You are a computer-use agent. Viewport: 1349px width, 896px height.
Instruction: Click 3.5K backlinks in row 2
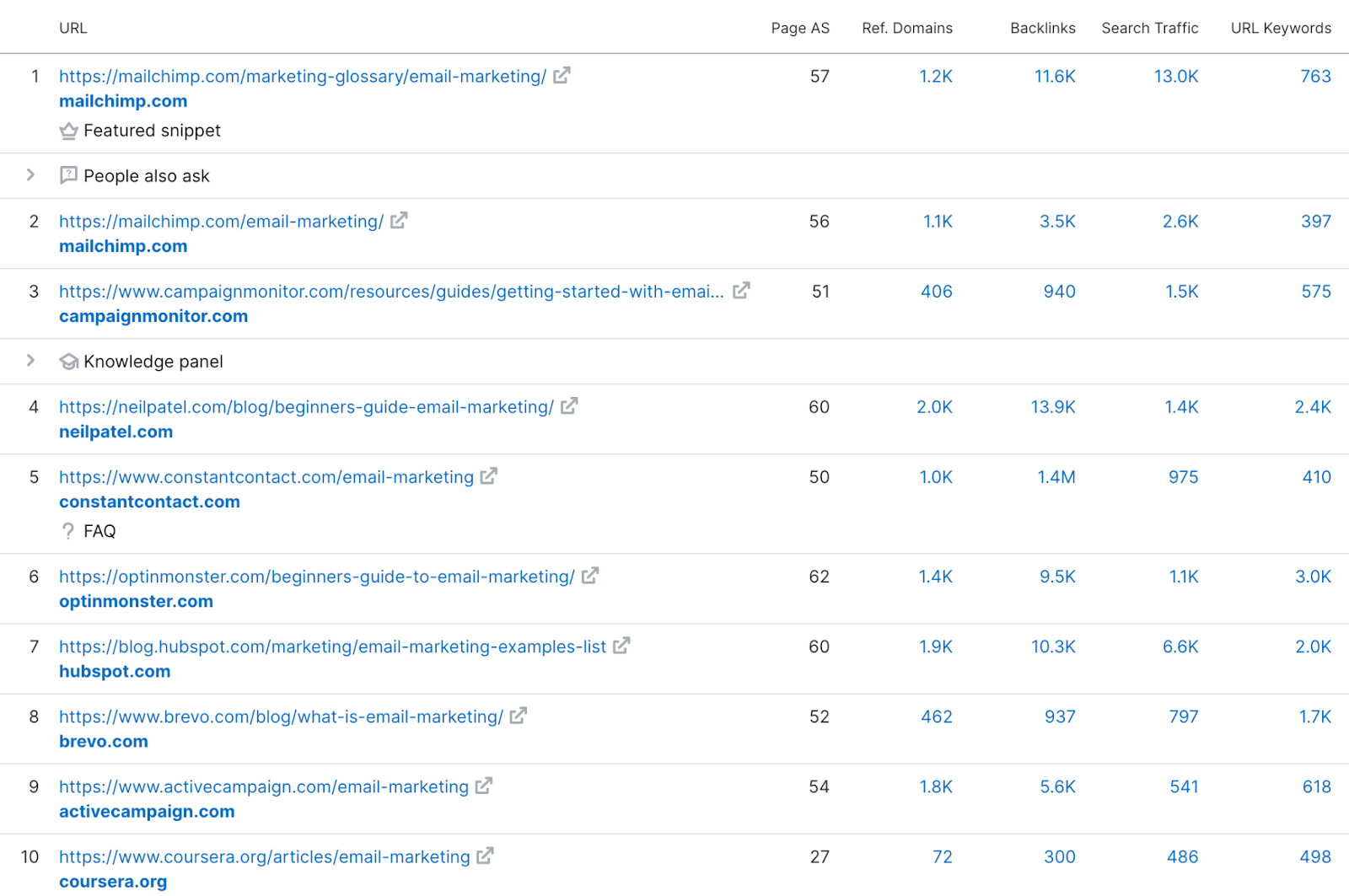tap(1057, 221)
